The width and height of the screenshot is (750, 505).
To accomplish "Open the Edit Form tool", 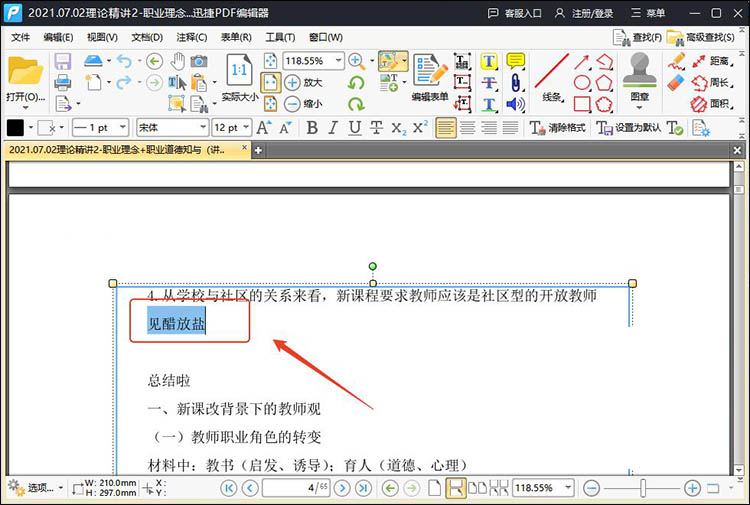I will [x=430, y=78].
